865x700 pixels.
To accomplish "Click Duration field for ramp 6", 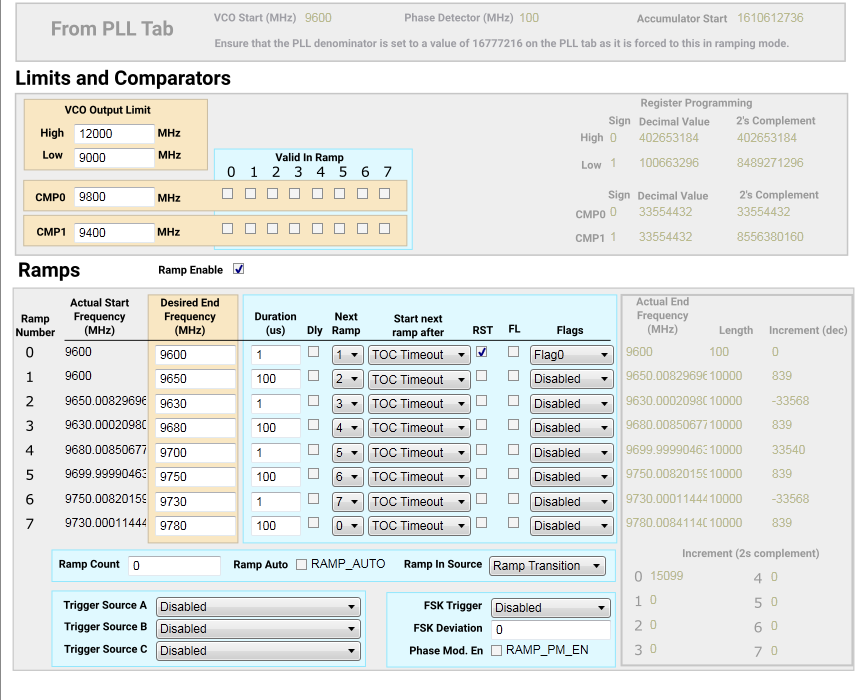I will point(276,501).
